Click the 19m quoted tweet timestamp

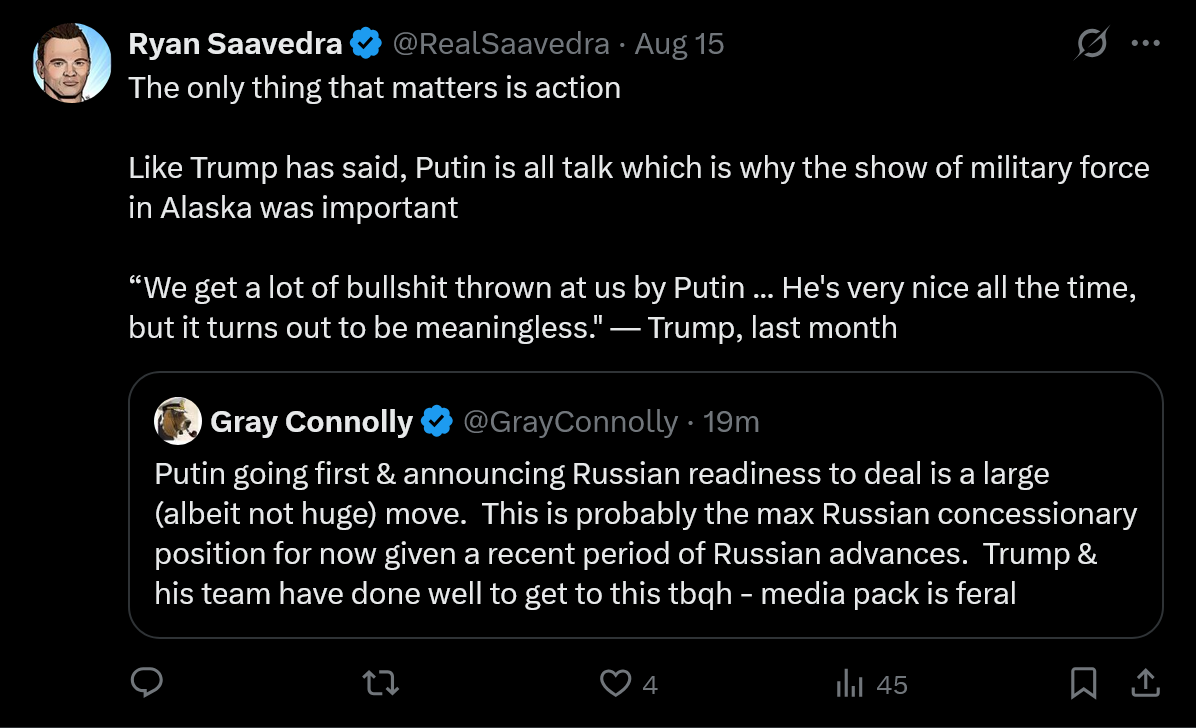coord(731,422)
